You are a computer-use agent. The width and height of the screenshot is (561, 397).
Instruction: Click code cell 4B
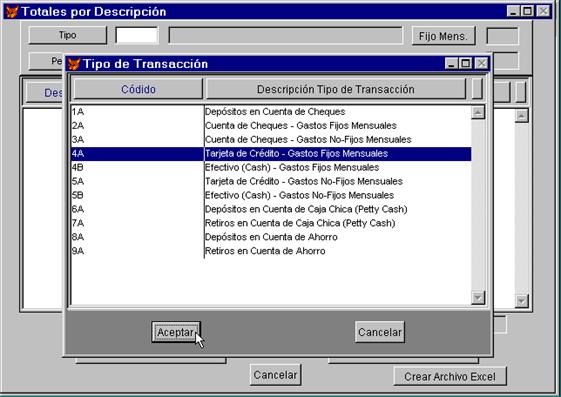pos(137,168)
